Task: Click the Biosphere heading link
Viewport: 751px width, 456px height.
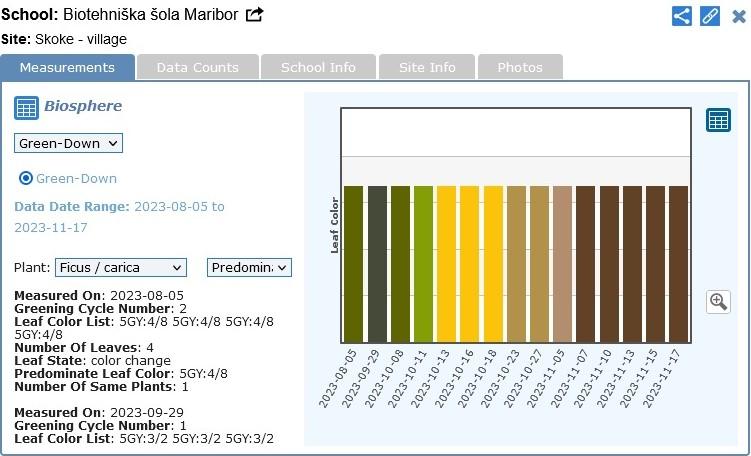Action: (83, 106)
